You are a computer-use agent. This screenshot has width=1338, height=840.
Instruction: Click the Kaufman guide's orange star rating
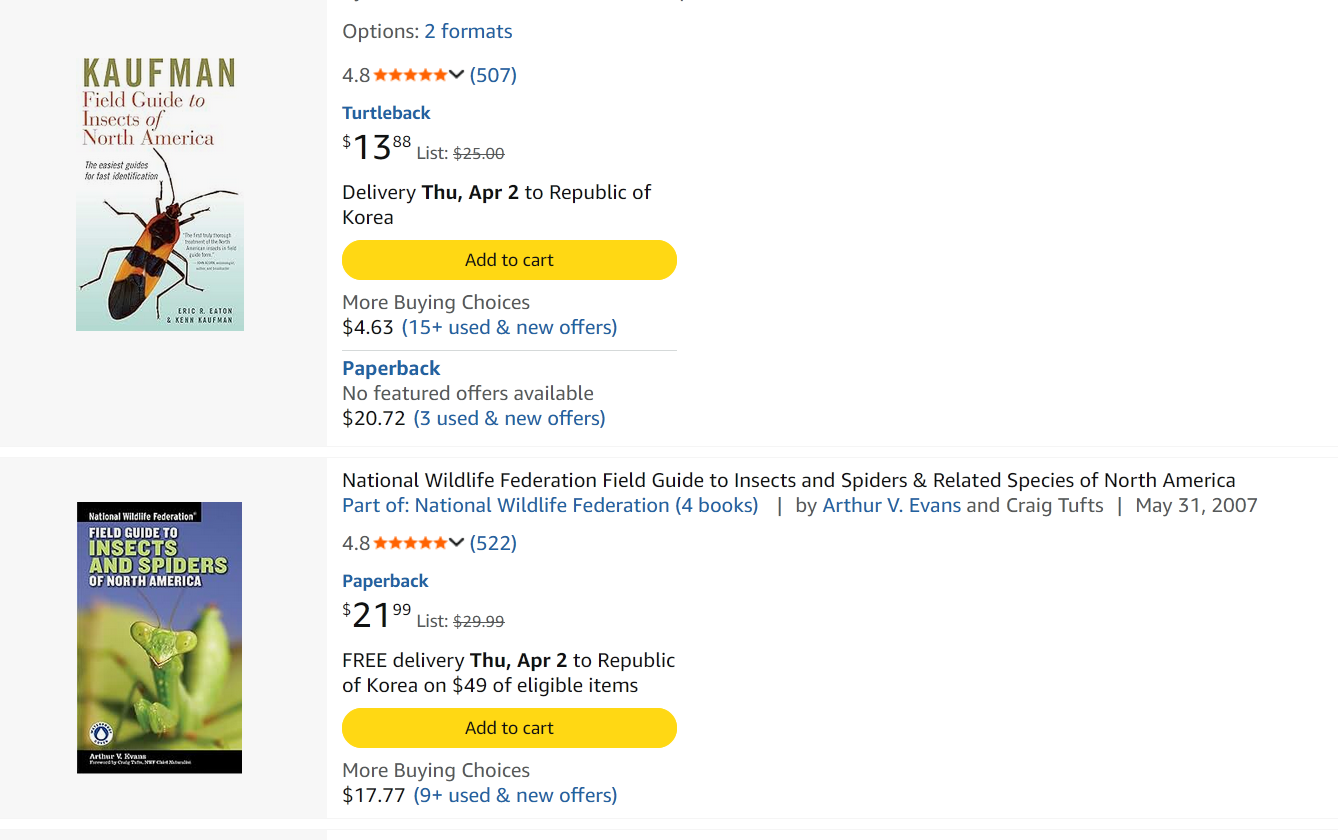pos(410,75)
